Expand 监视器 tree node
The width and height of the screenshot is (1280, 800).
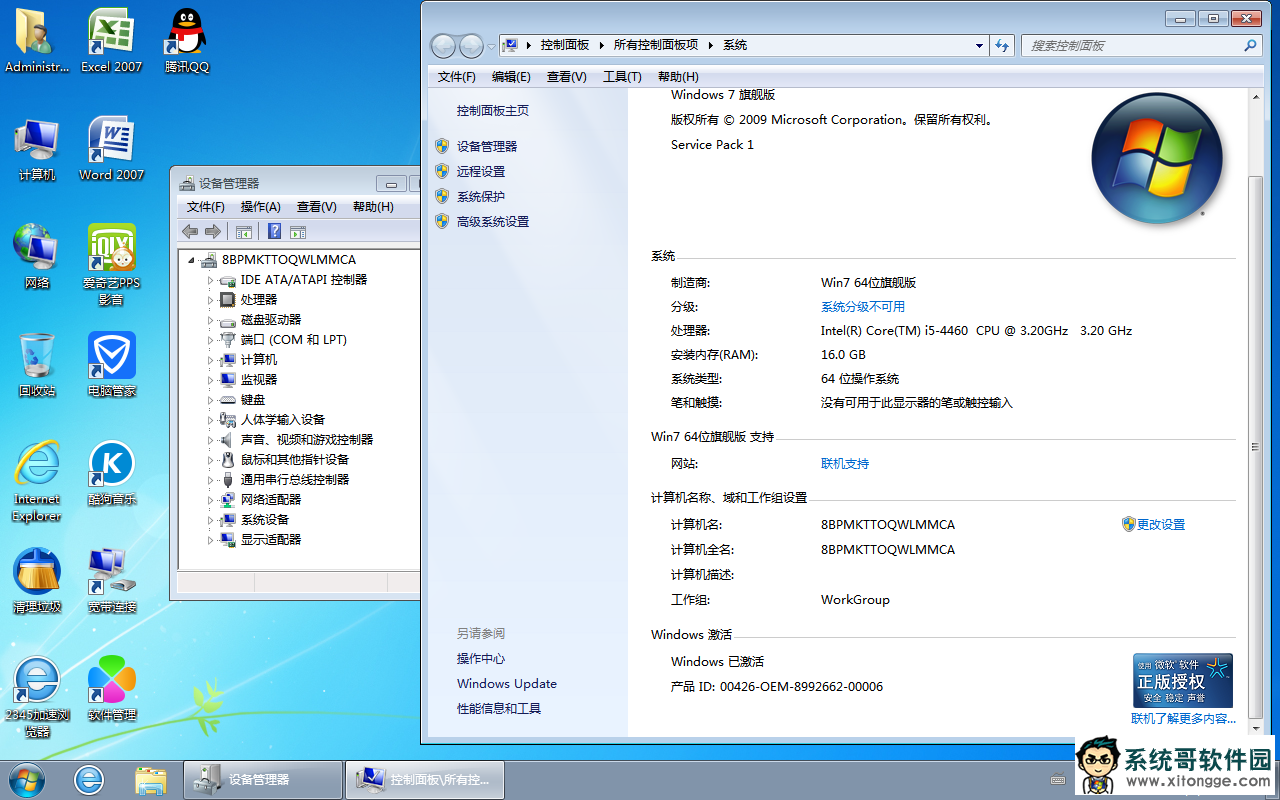(210, 380)
